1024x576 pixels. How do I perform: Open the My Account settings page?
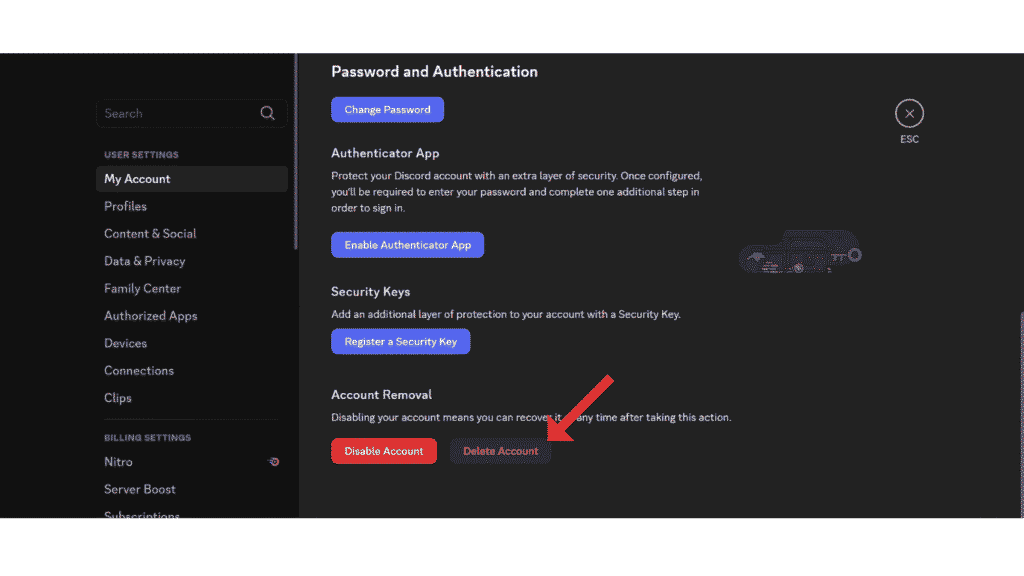137,178
